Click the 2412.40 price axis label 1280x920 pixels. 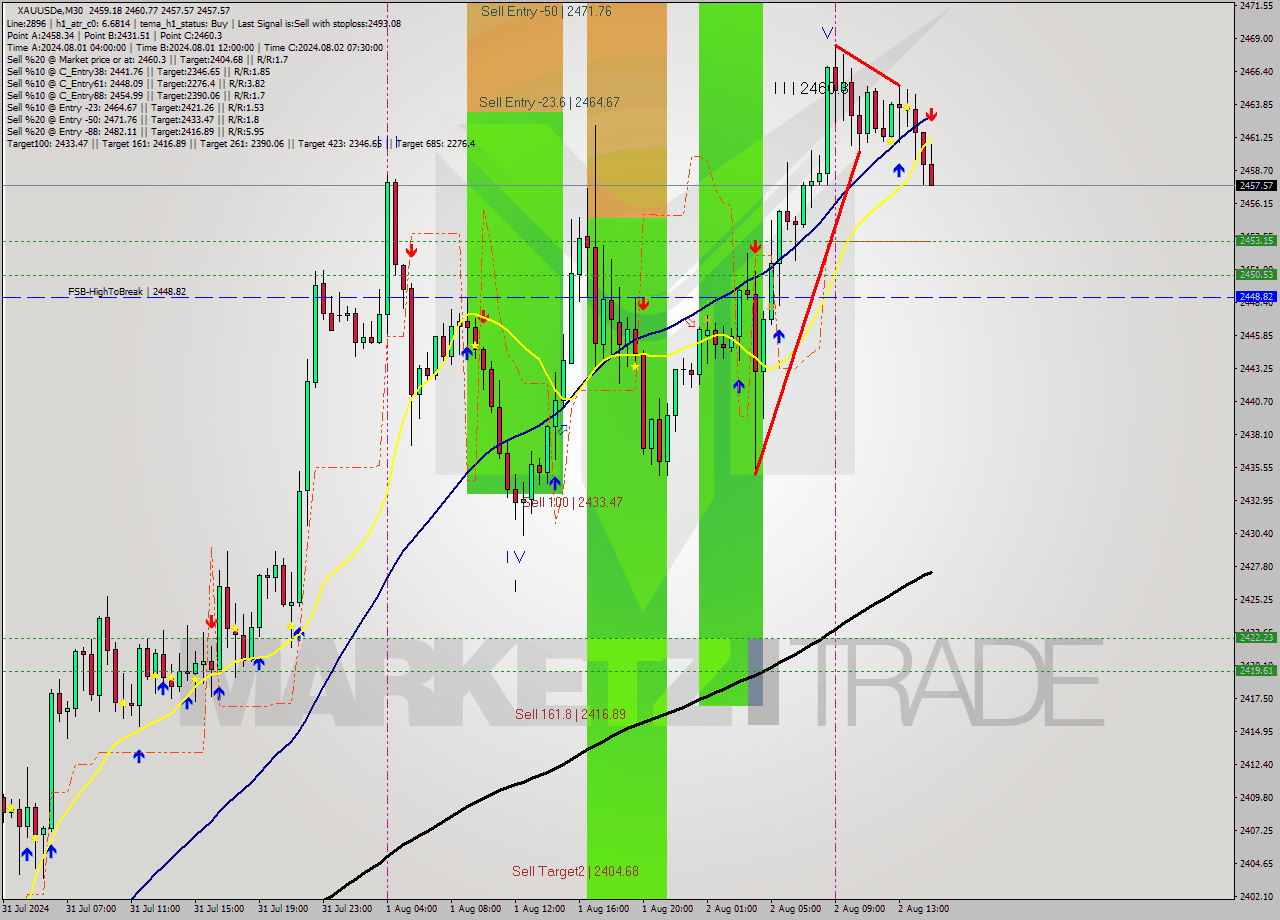[1256, 764]
